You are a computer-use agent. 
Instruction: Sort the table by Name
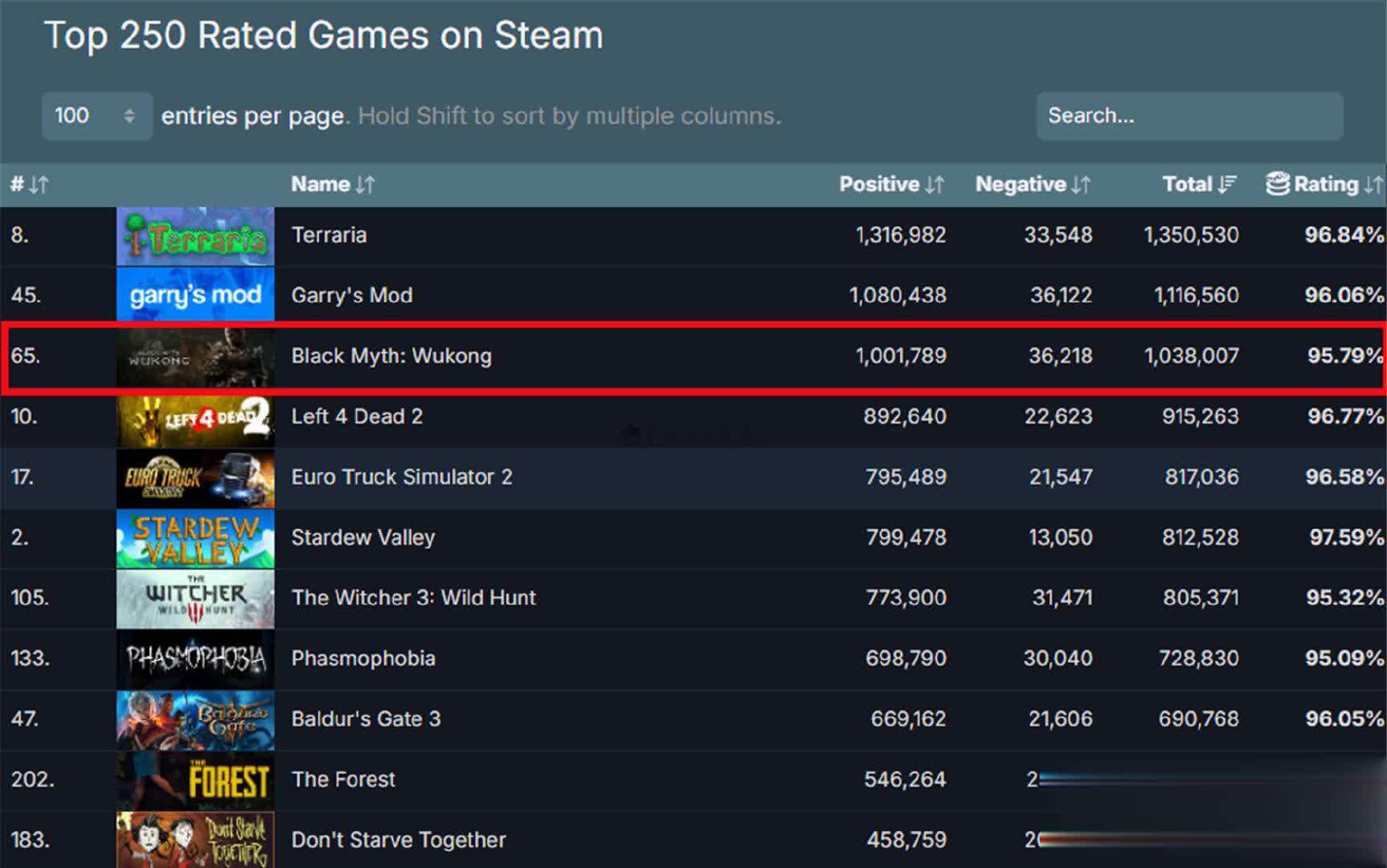coord(333,184)
